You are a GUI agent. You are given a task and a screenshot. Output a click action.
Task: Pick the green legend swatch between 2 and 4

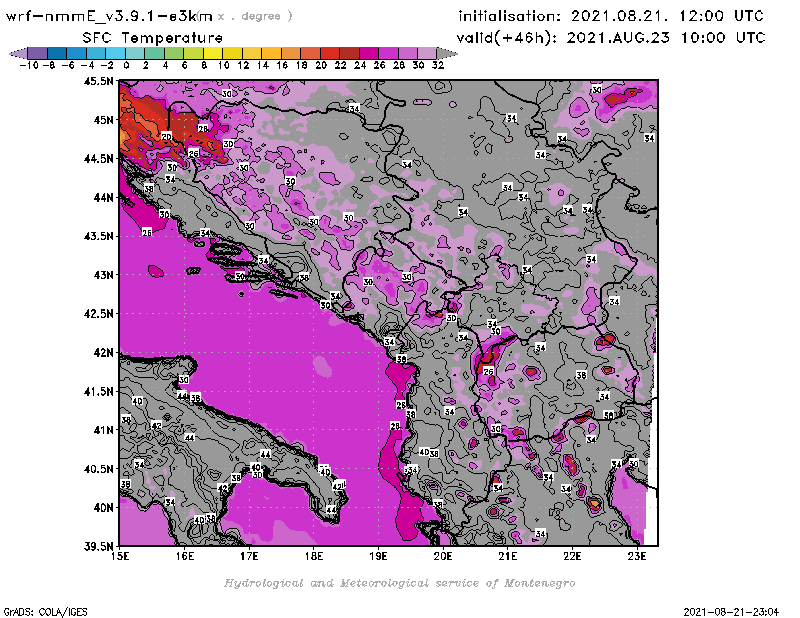pos(154,53)
